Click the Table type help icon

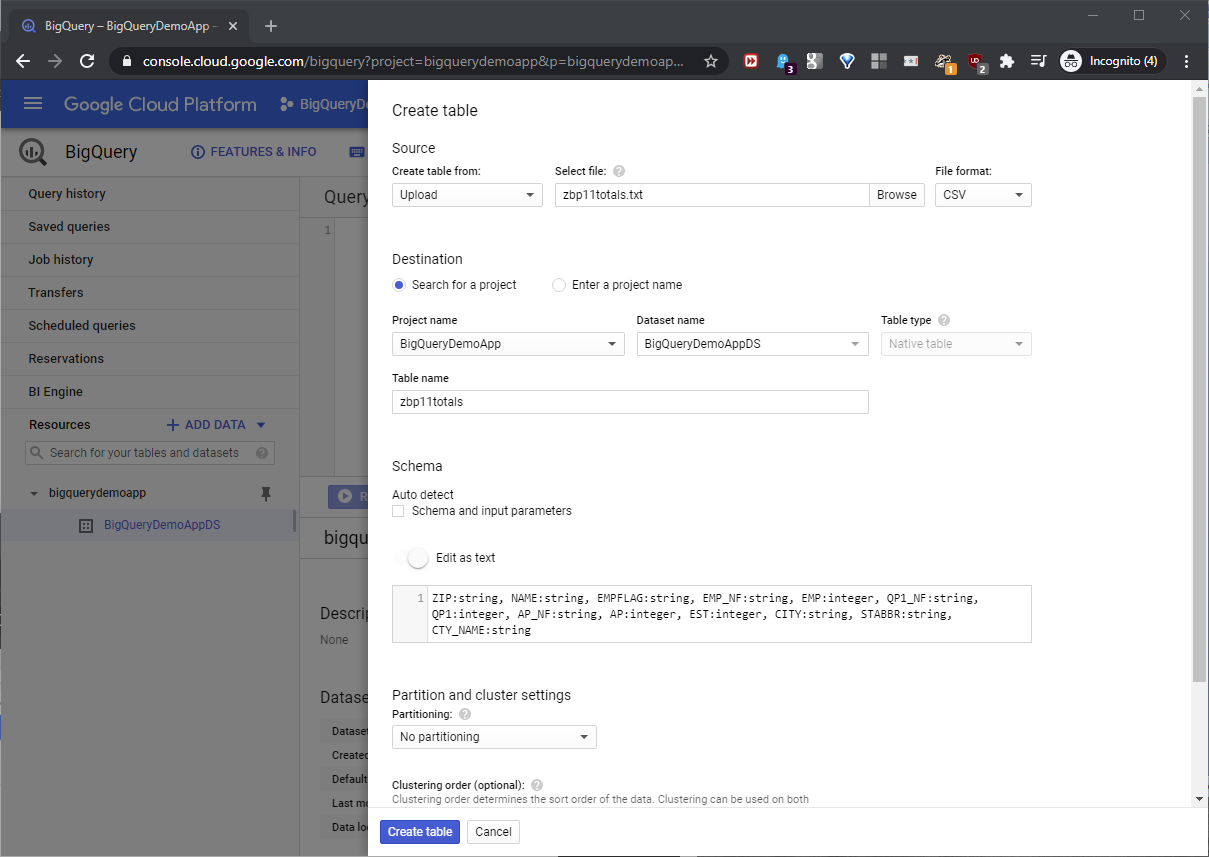coord(944,320)
